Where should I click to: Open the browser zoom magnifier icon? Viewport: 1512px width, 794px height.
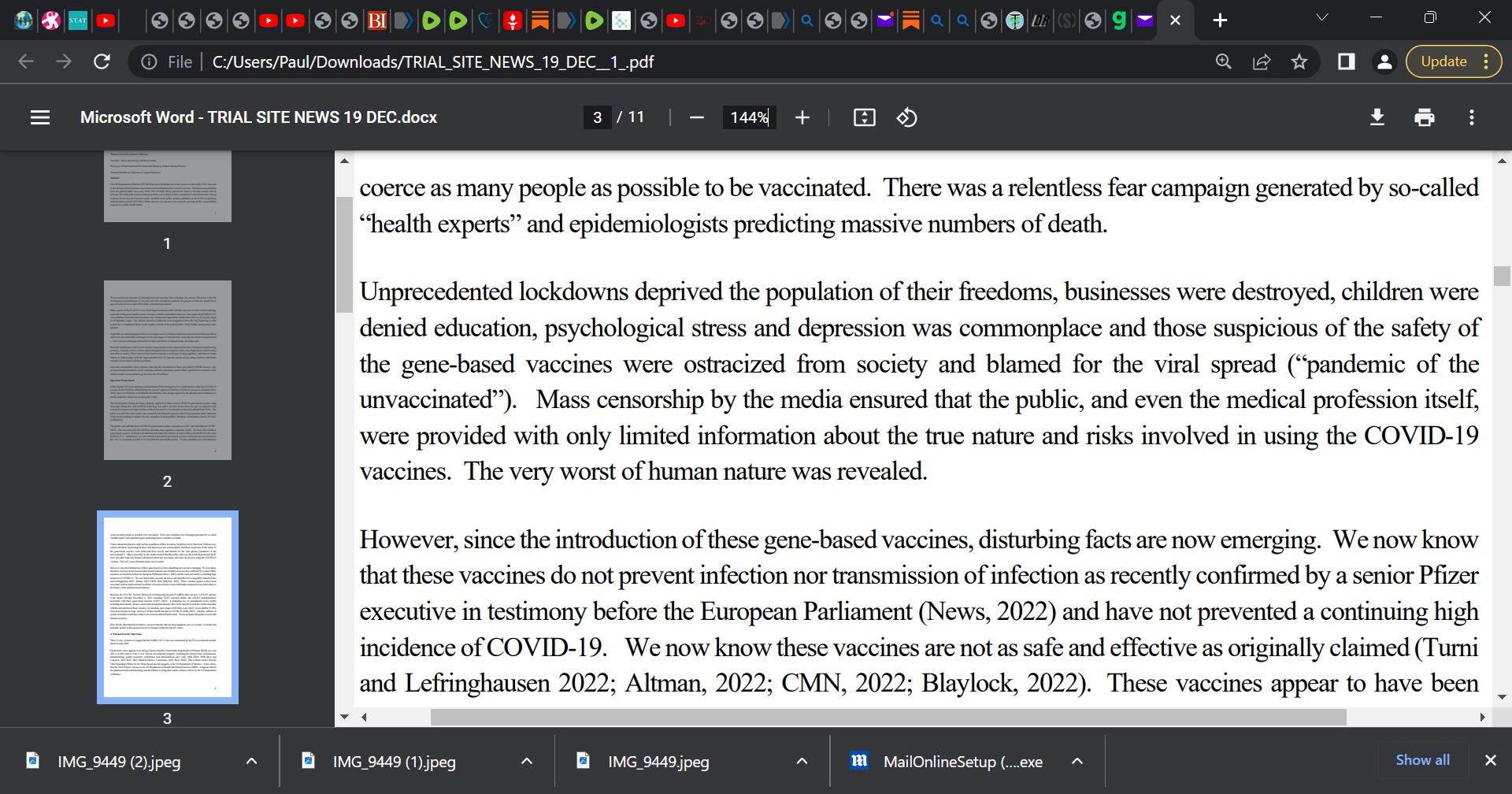[1223, 61]
